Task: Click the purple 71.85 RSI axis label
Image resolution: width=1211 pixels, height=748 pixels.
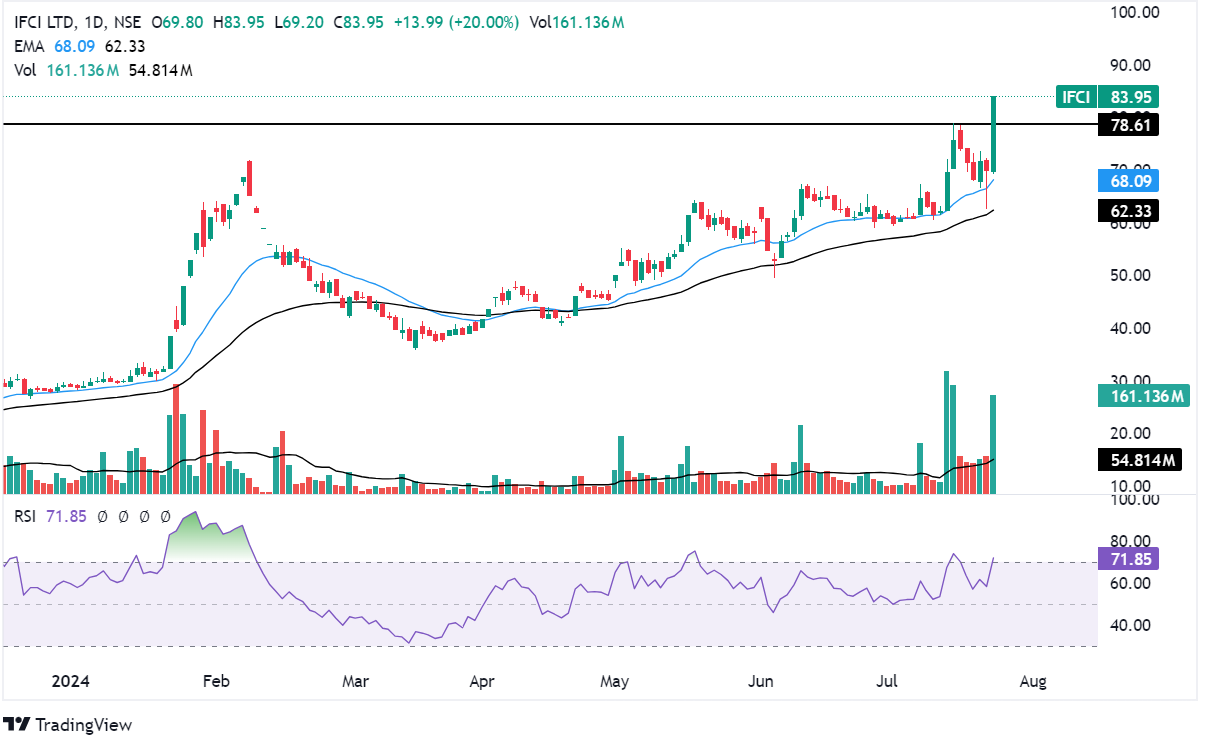Action: tap(1127, 559)
